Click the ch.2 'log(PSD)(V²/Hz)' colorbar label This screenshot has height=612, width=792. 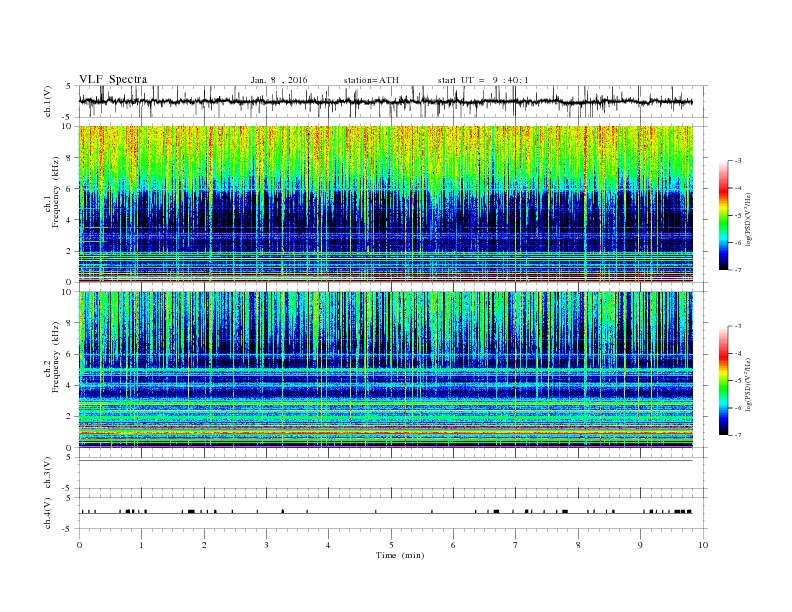point(748,384)
